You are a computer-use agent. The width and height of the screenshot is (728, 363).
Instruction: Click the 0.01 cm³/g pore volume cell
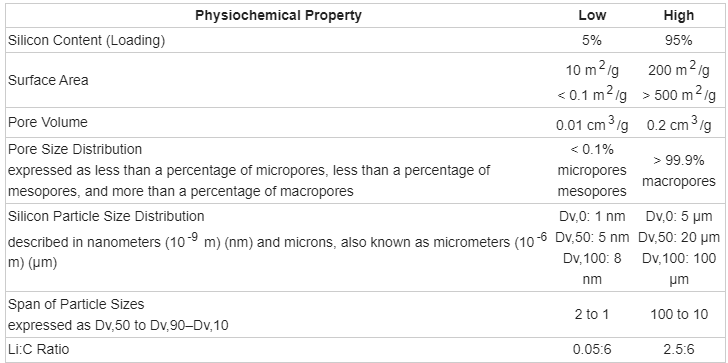click(x=592, y=124)
